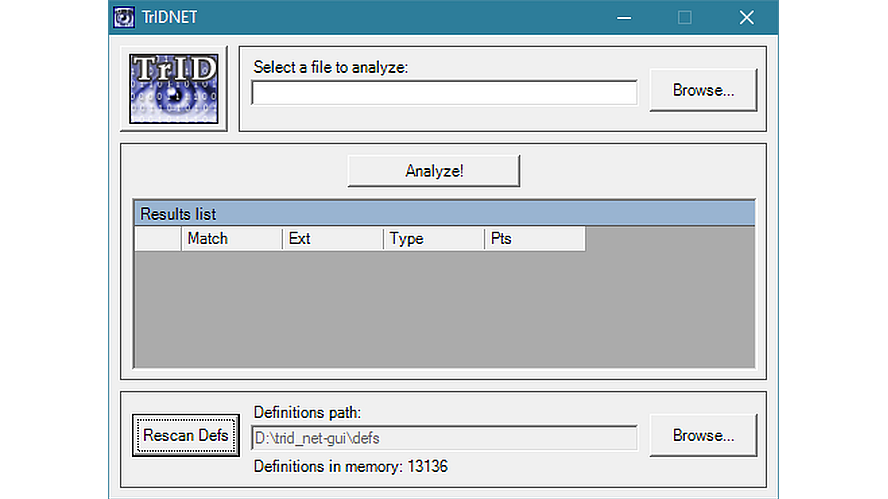
Task: Click the Definitions path text field
Action: (x=444, y=438)
